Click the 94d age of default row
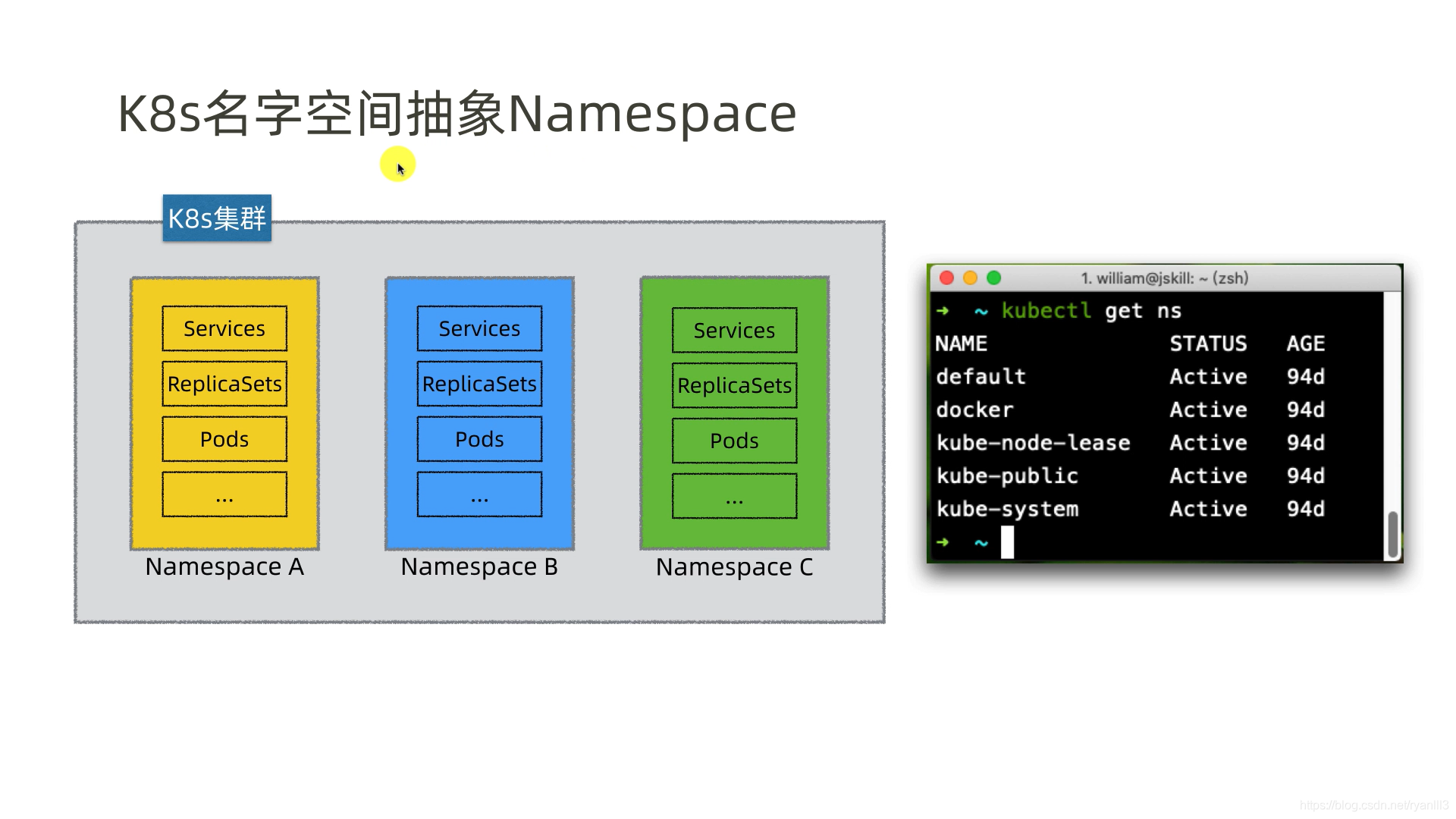The image size is (1456, 819). [1305, 377]
